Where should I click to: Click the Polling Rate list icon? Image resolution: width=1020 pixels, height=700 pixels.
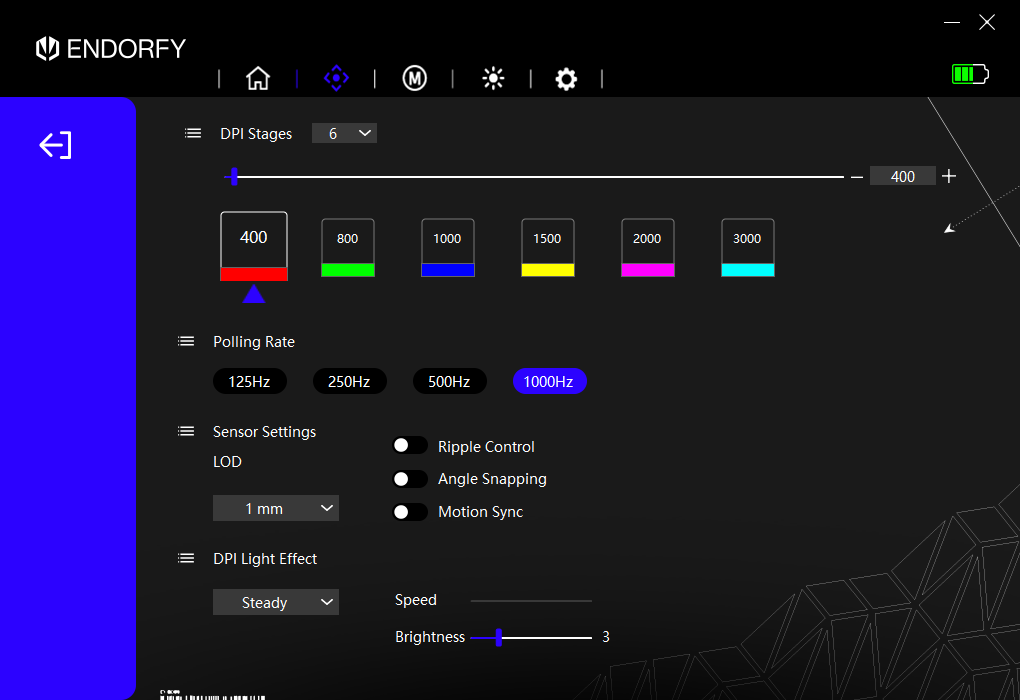coord(186,341)
